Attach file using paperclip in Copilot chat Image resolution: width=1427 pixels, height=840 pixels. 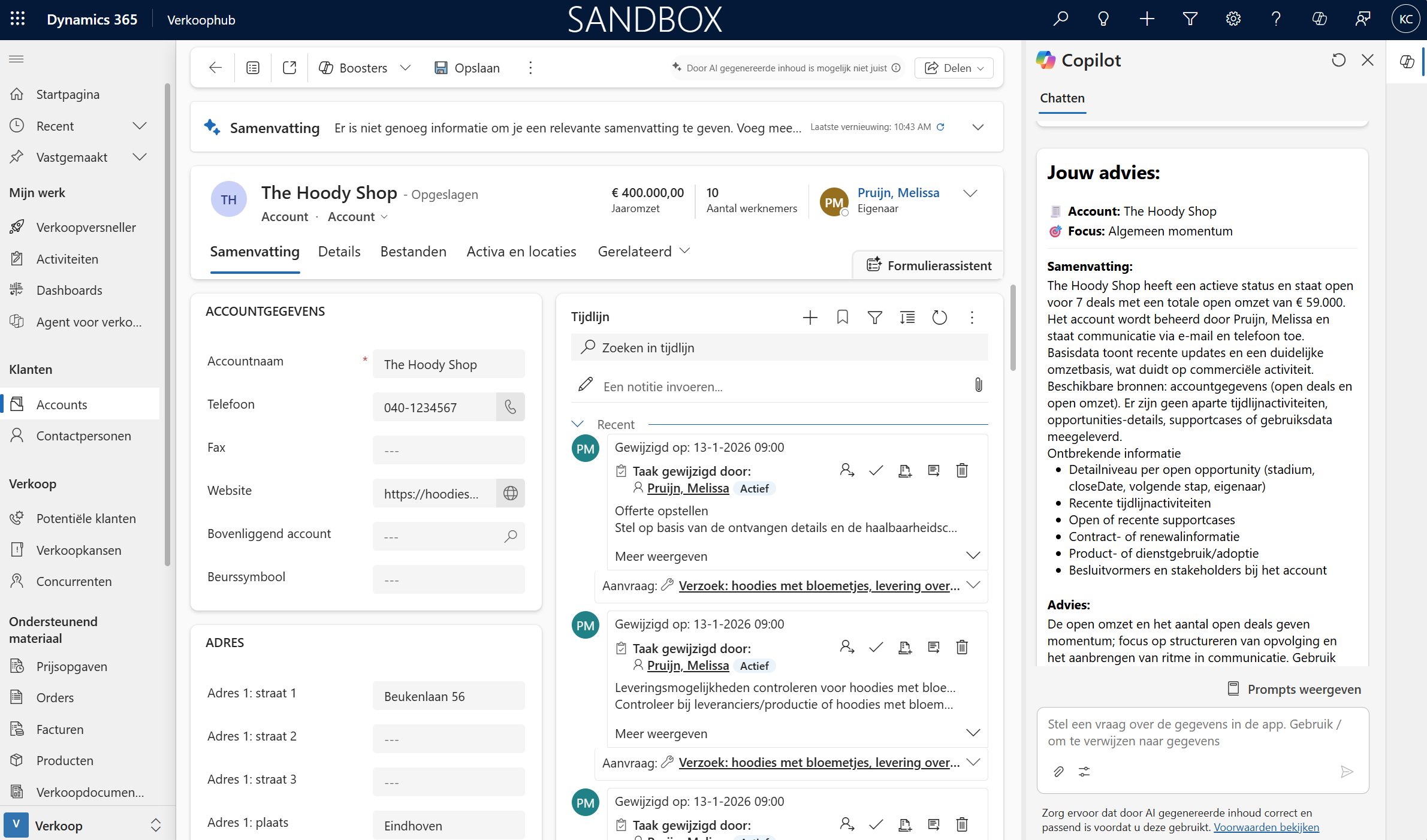(x=1058, y=771)
